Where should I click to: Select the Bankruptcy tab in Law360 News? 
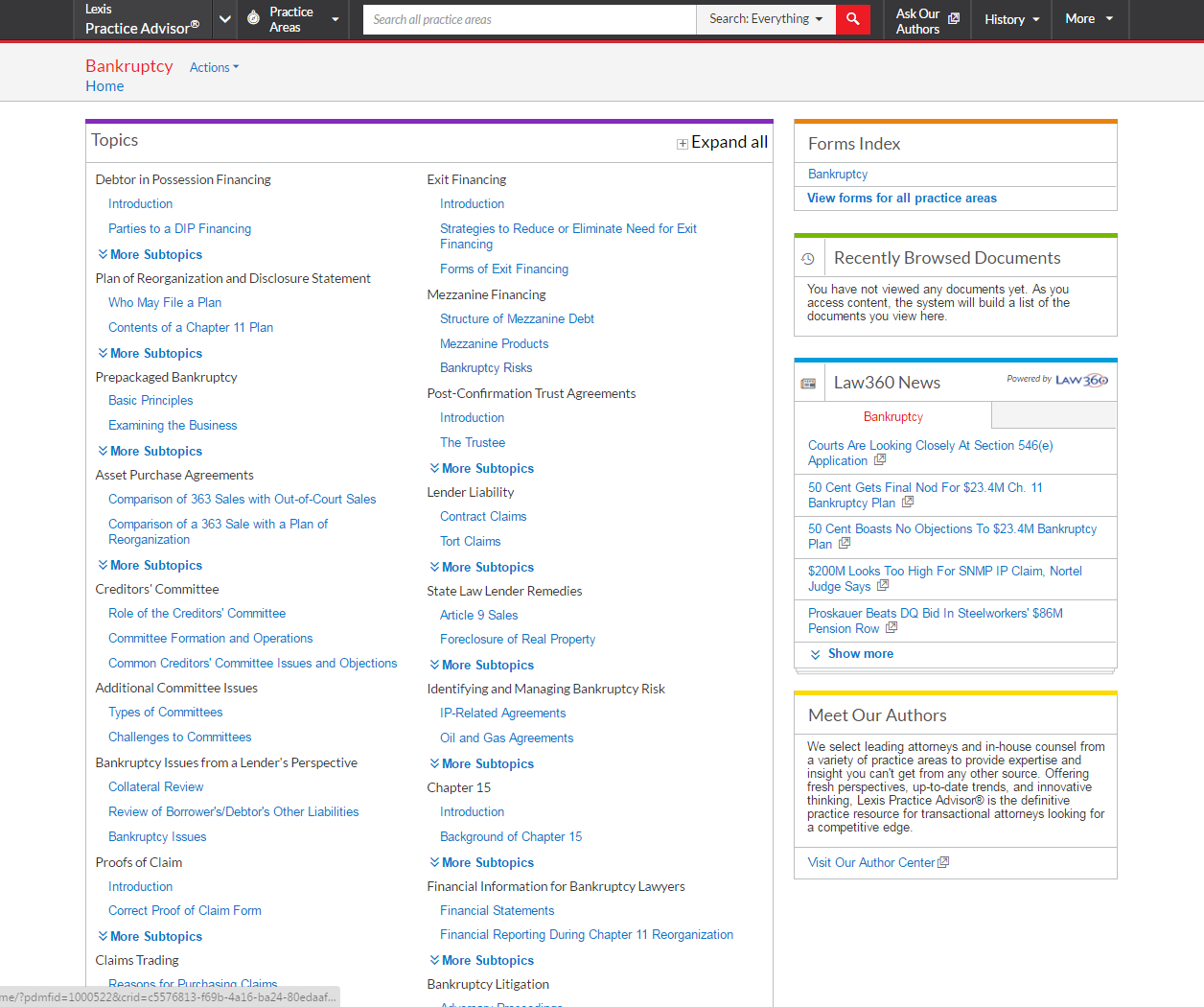[892, 416]
